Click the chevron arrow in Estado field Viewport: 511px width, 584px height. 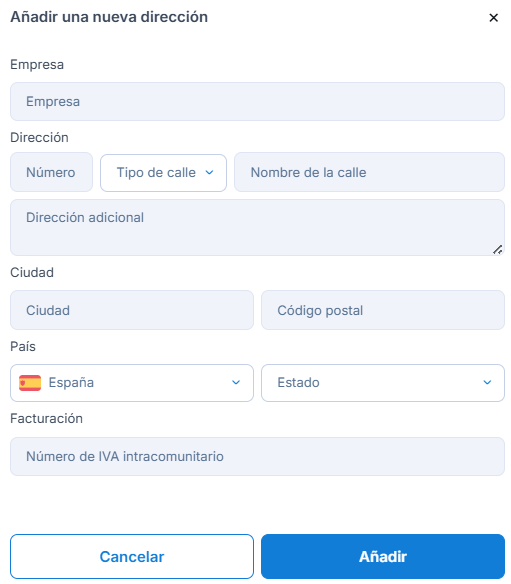click(487, 383)
